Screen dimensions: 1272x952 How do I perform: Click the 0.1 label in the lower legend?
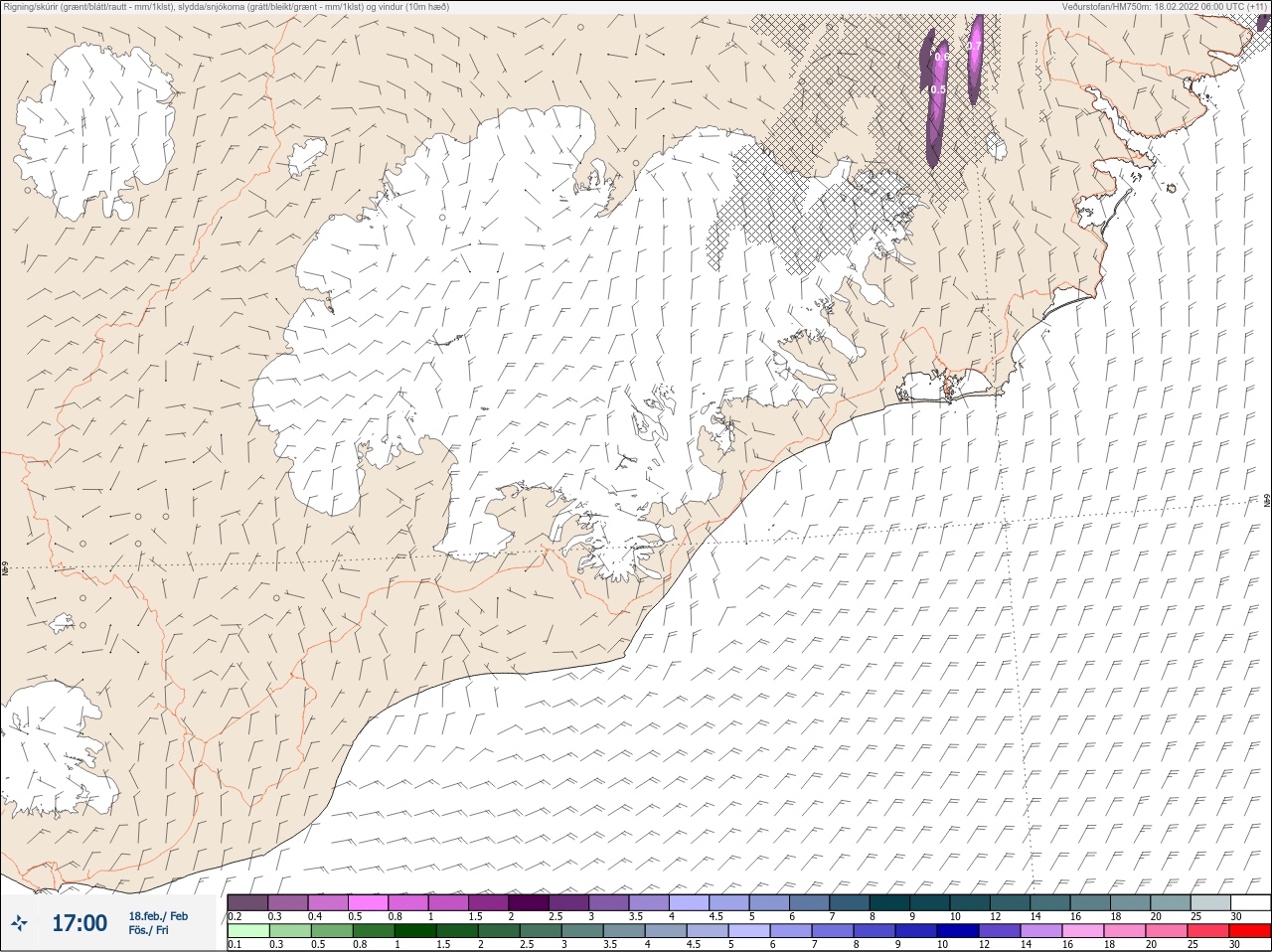click(x=235, y=945)
